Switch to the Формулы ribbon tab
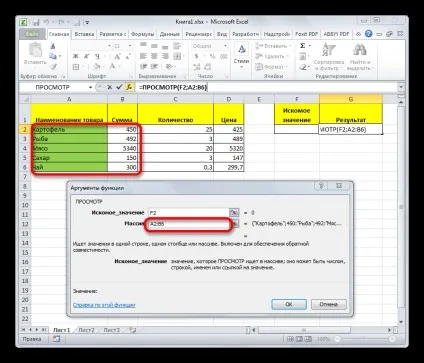This screenshot has height=363, width=424. (x=143, y=34)
